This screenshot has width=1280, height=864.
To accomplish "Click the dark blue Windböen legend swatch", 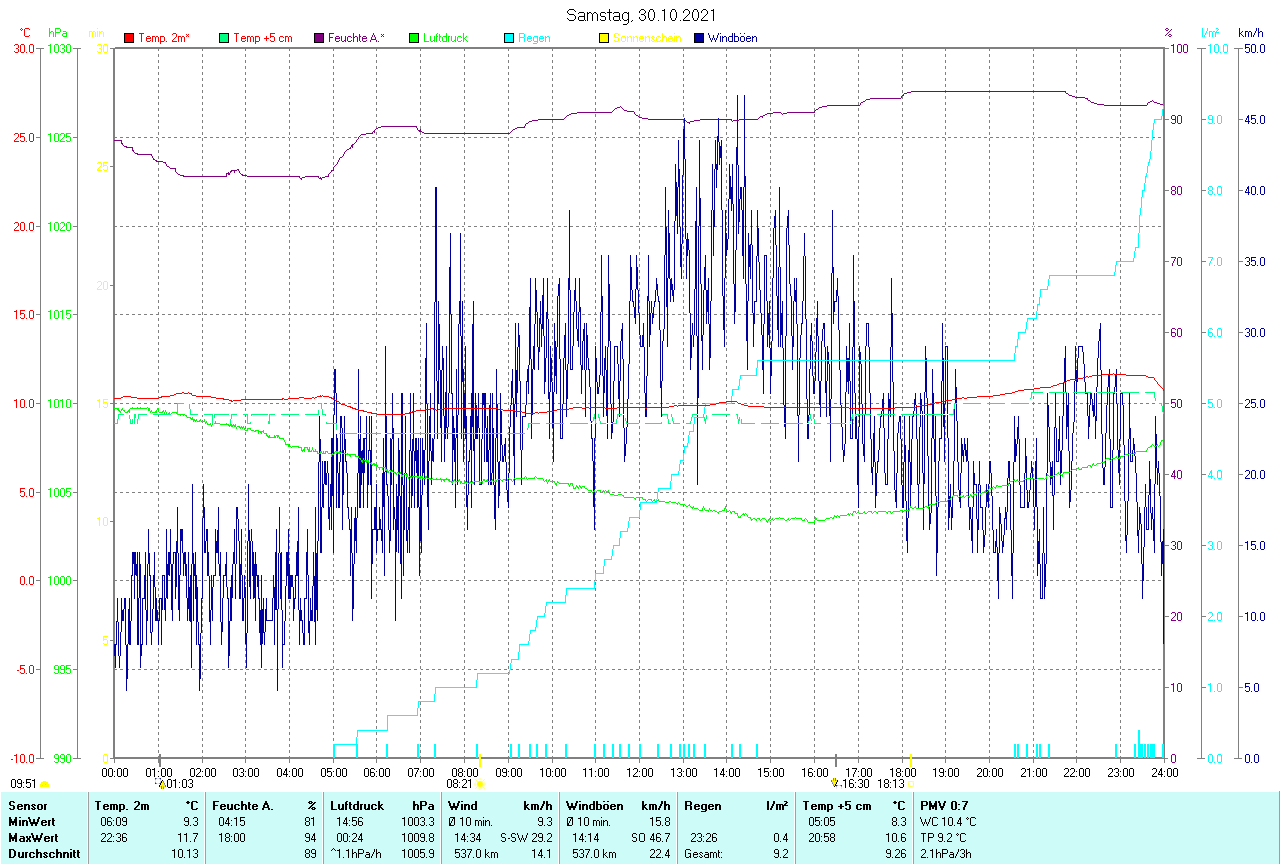I will click(698, 38).
